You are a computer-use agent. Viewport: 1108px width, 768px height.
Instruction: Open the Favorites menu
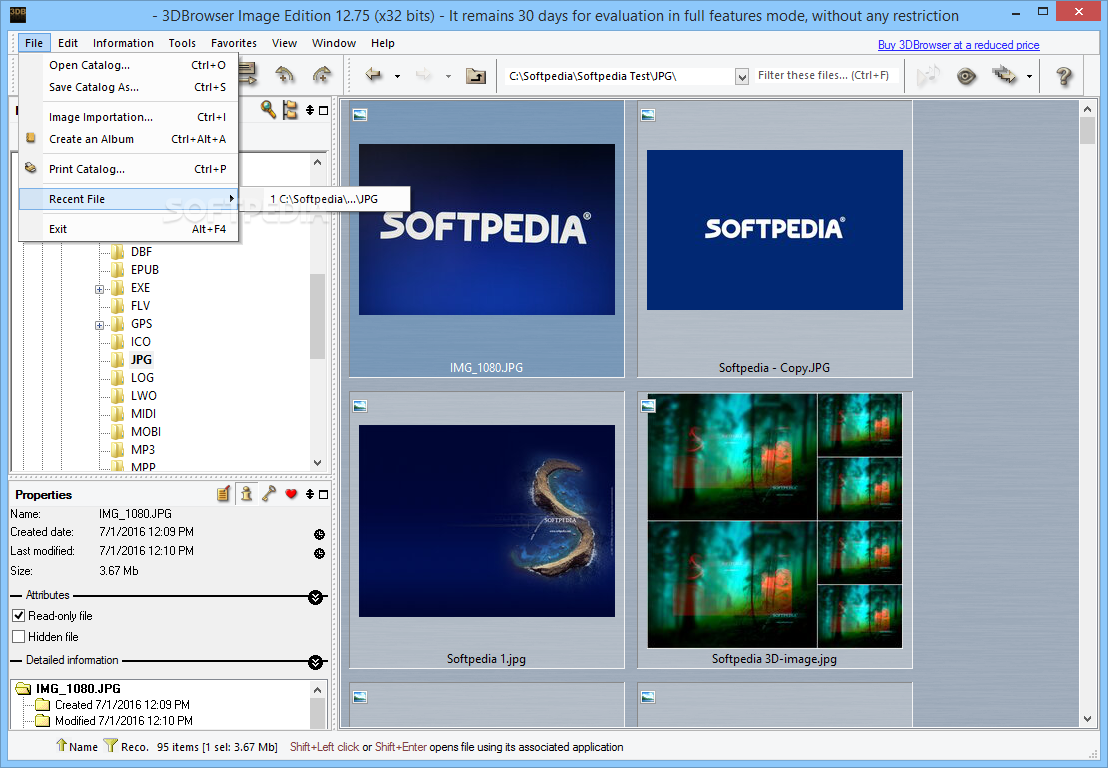(x=234, y=43)
